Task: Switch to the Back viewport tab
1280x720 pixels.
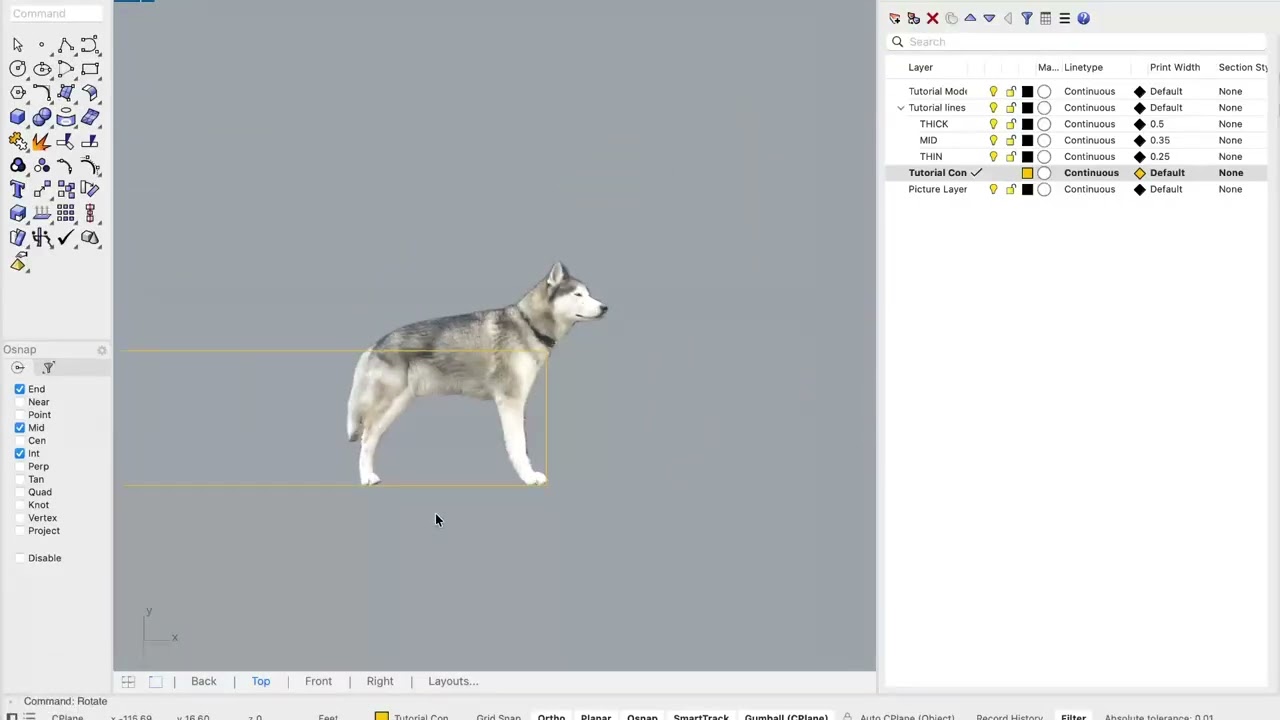Action: pyautogui.click(x=203, y=681)
